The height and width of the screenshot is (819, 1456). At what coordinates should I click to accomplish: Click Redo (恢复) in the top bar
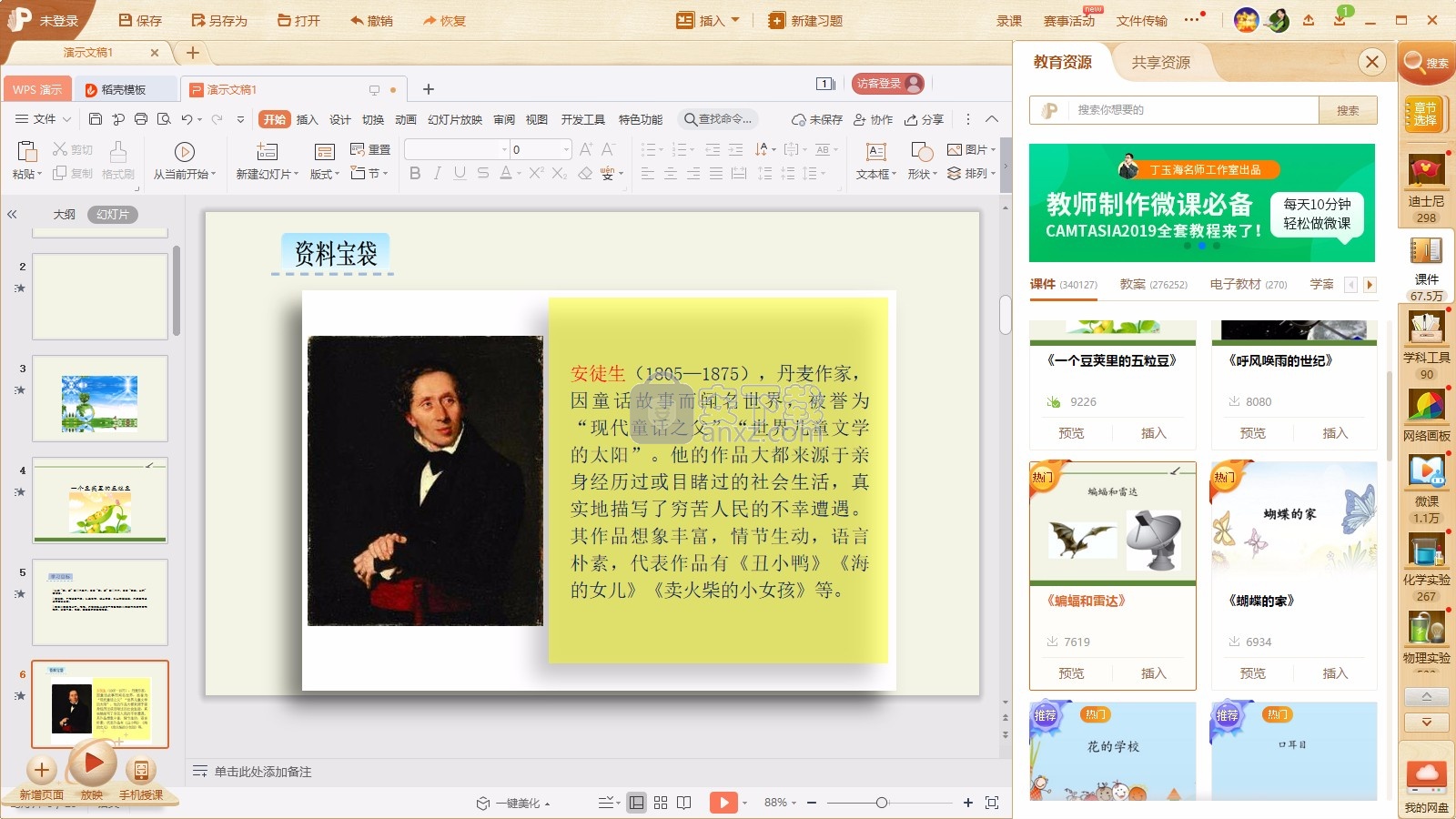pos(444,20)
